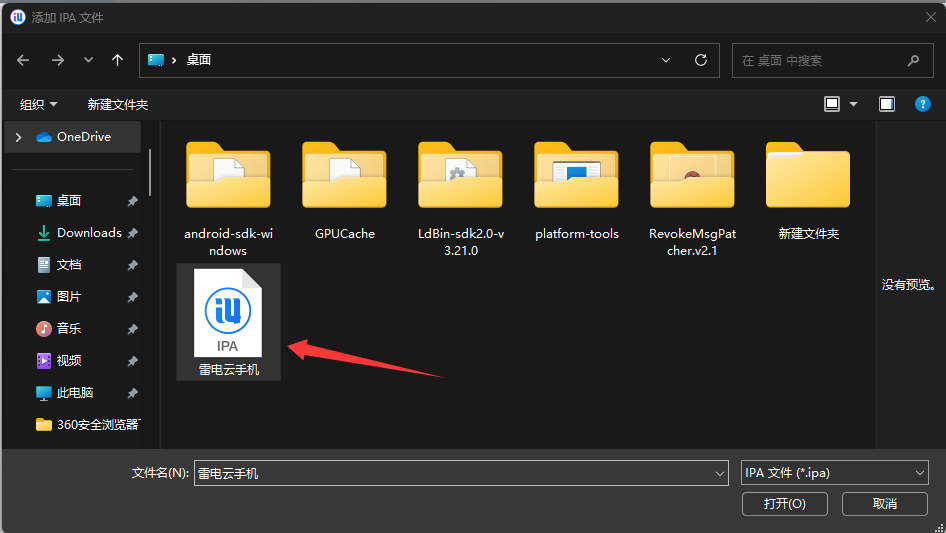
Task: Toggle the preview pane button
Action: coord(886,104)
